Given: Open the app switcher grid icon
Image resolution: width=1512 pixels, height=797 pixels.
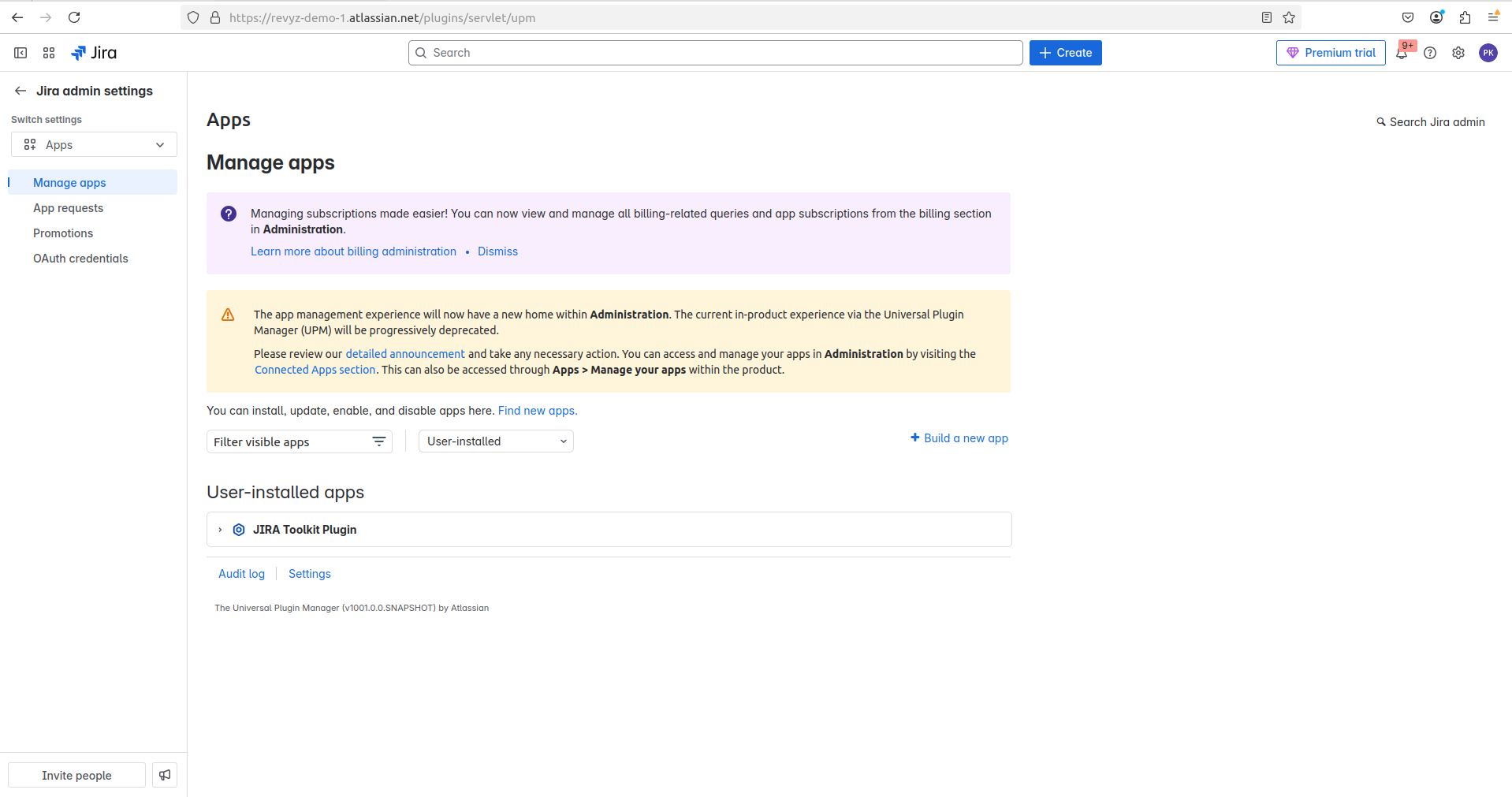Looking at the screenshot, I should (49, 53).
